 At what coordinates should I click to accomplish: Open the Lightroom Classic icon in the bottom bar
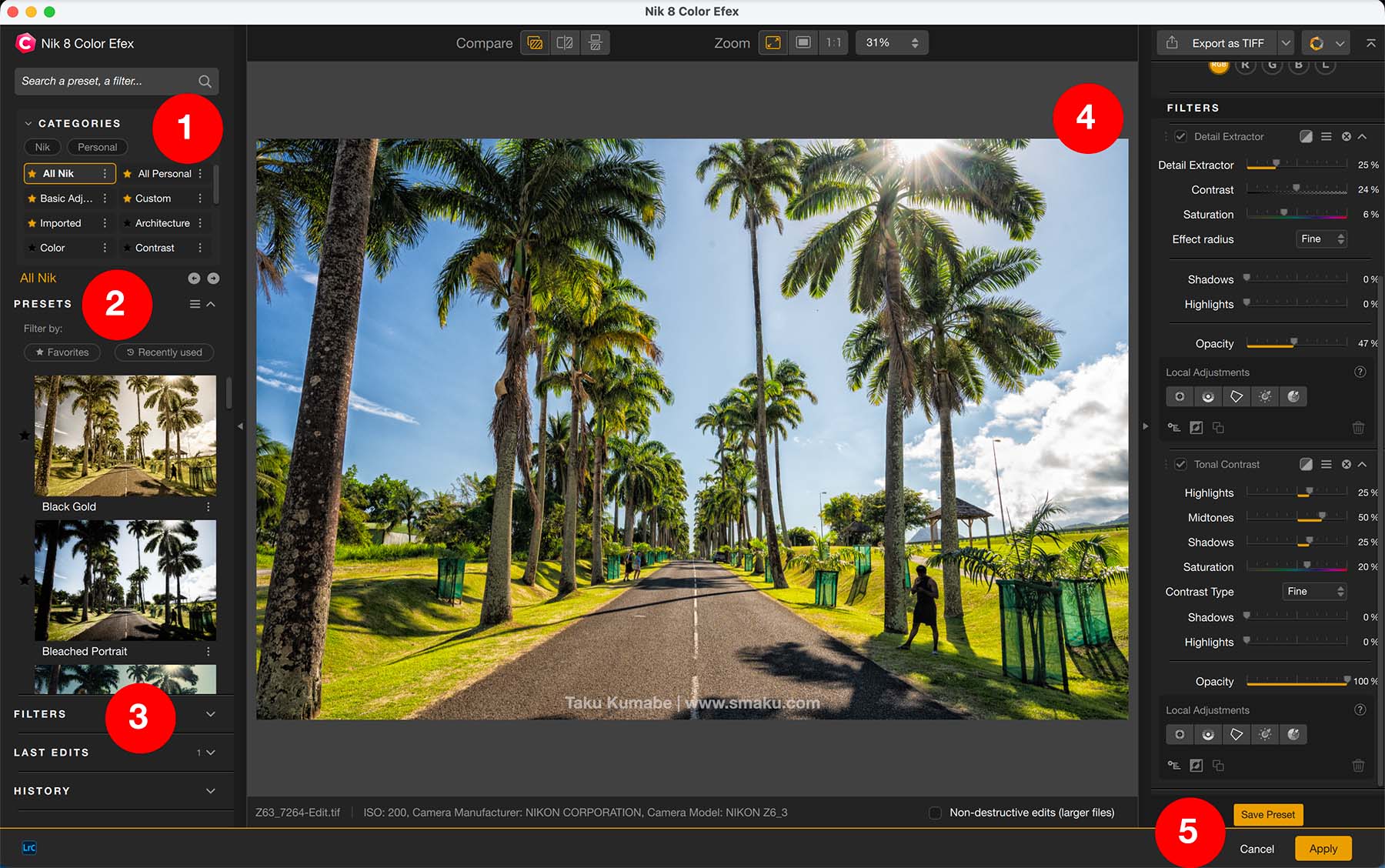click(x=29, y=848)
